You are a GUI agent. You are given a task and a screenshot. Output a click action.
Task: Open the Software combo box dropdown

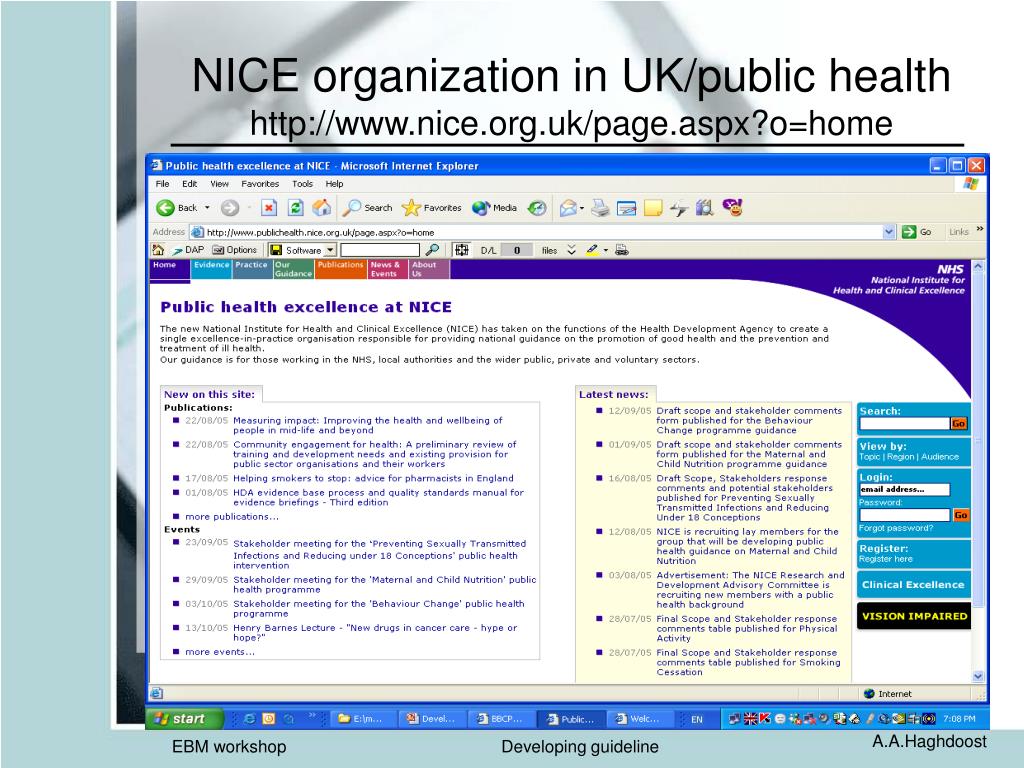(x=330, y=250)
